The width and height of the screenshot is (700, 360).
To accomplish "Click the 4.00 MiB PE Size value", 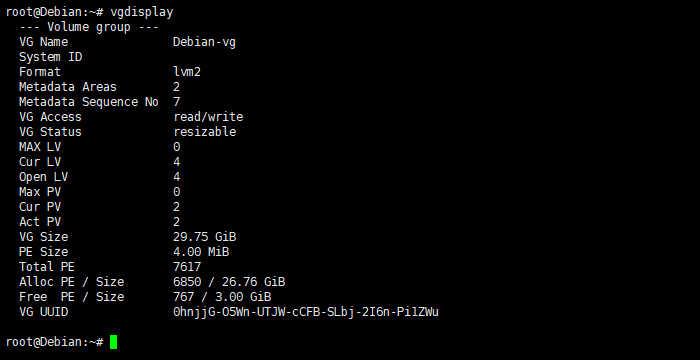I will 201,252.
